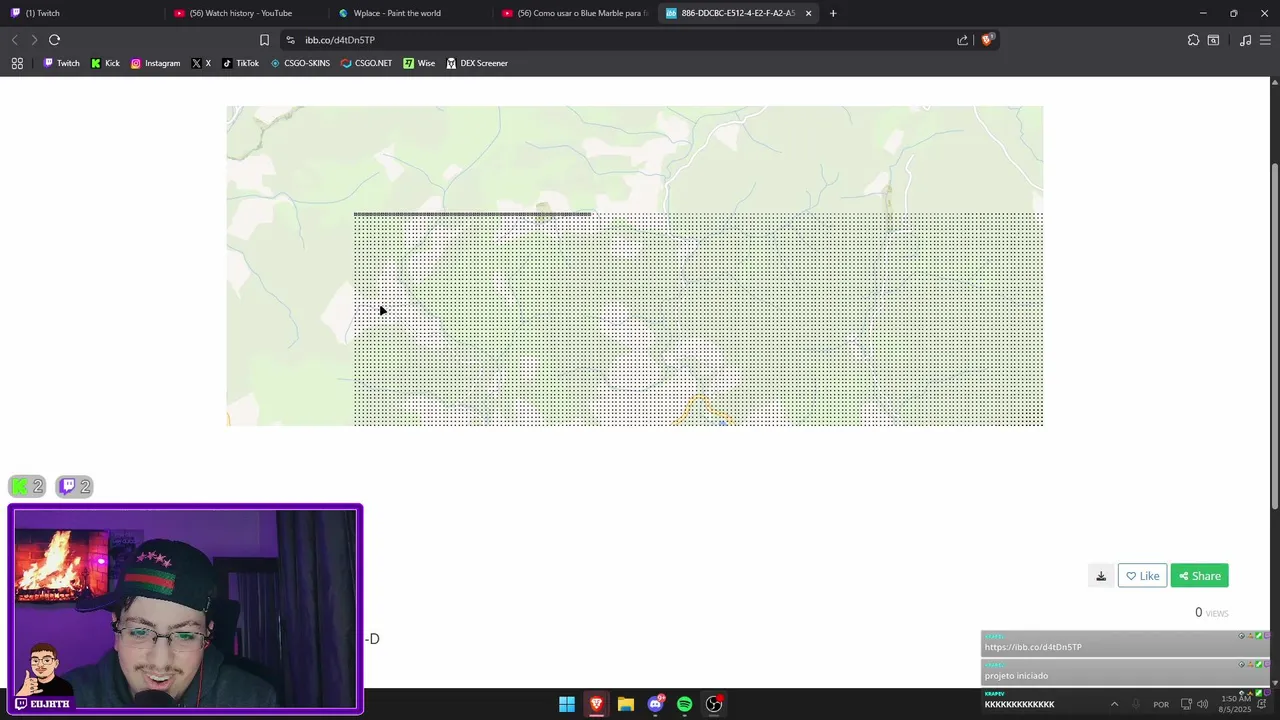Open the Kick bookmark
Image resolution: width=1280 pixels, height=720 pixels.
[x=105, y=63]
